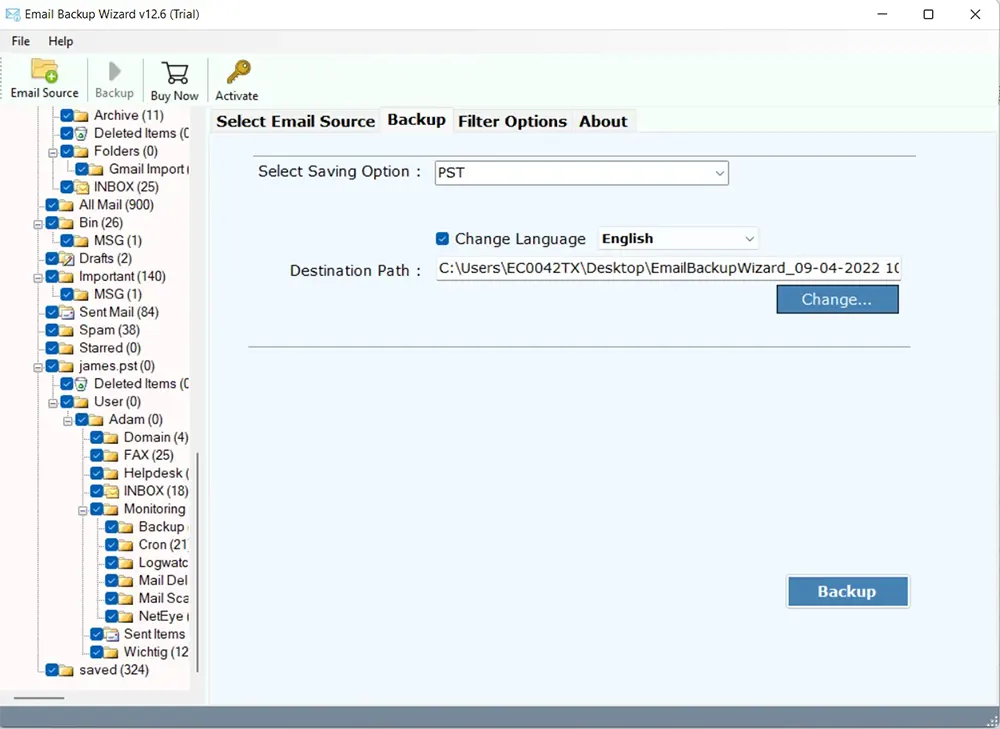This screenshot has height=729, width=1000.
Task: Click the Activate key icon
Action: click(237, 73)
